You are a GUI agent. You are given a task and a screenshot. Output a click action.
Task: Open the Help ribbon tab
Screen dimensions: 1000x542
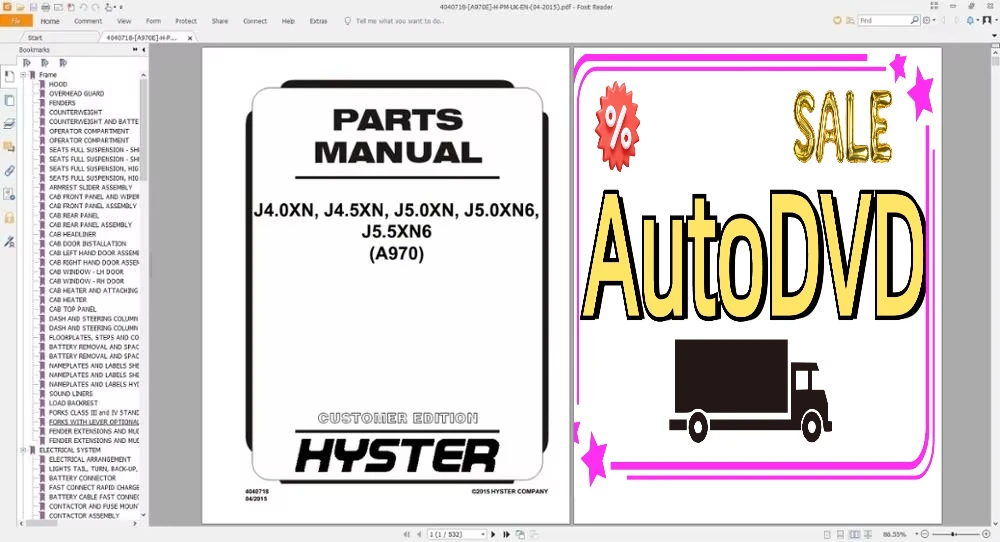288,21
